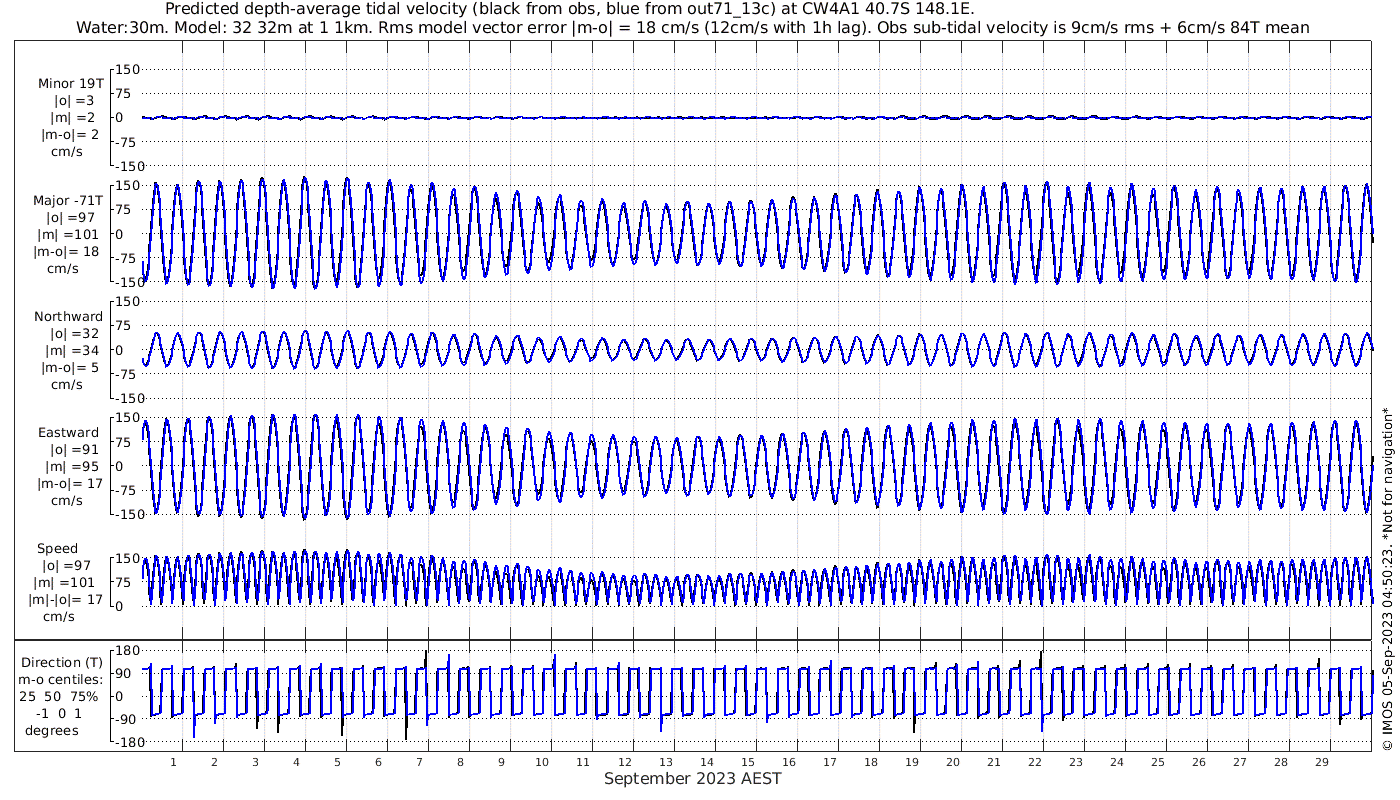The height and width of the screenshot is (800, 1400).
Task: Select the 'Direction (T)' panel label
Action: [62, 663]
